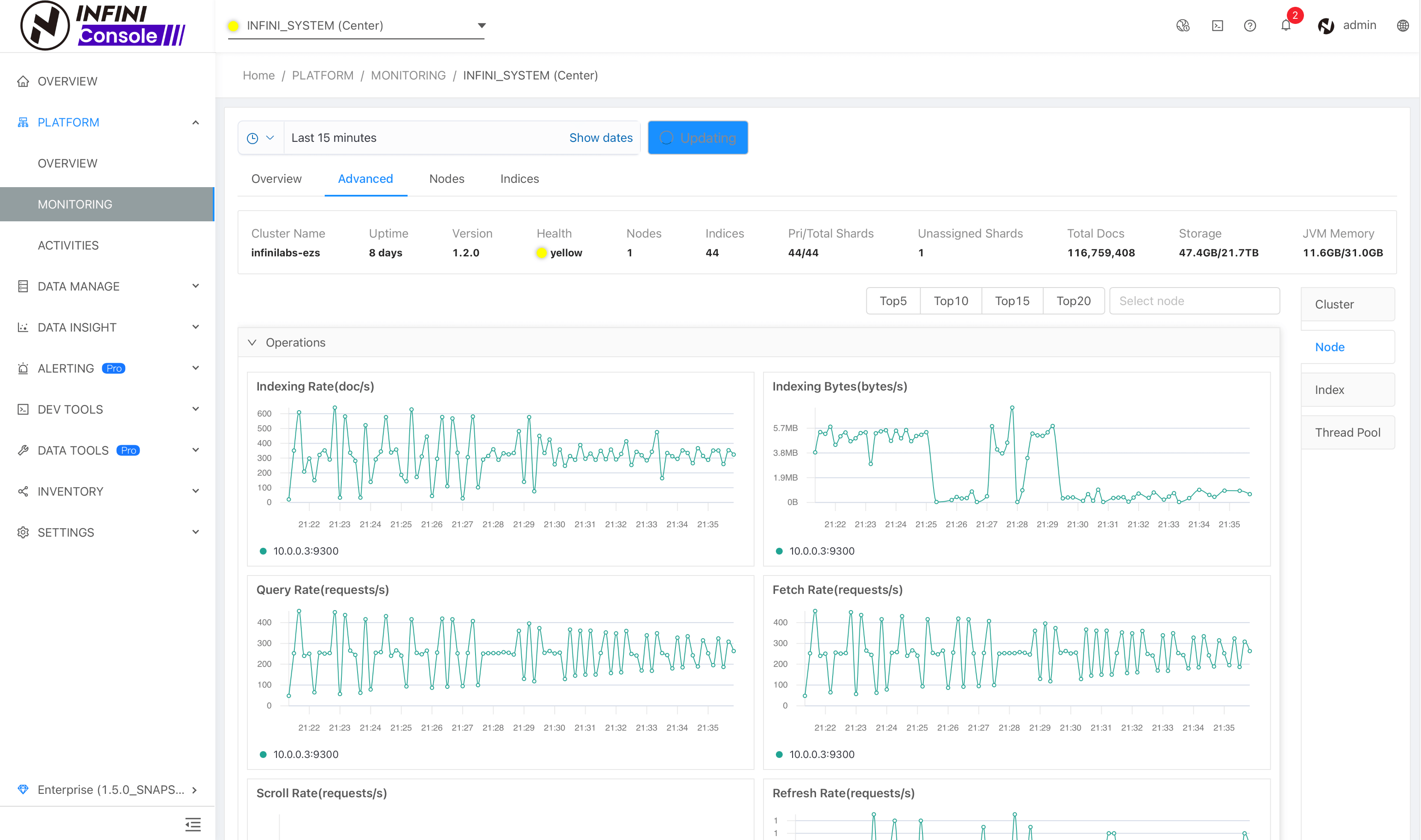Select the Top20 option
The image size is (1421, 840).
(1074, 300)
